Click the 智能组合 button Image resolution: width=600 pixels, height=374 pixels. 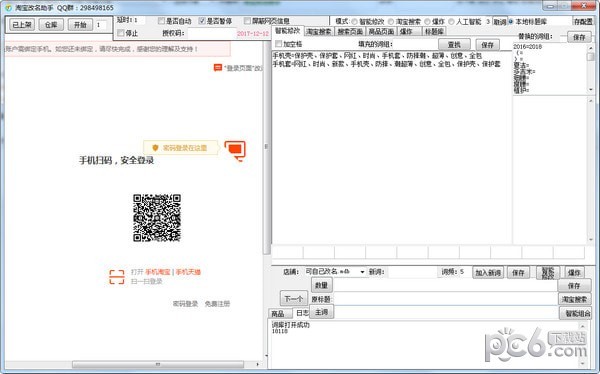click(577, 313)
